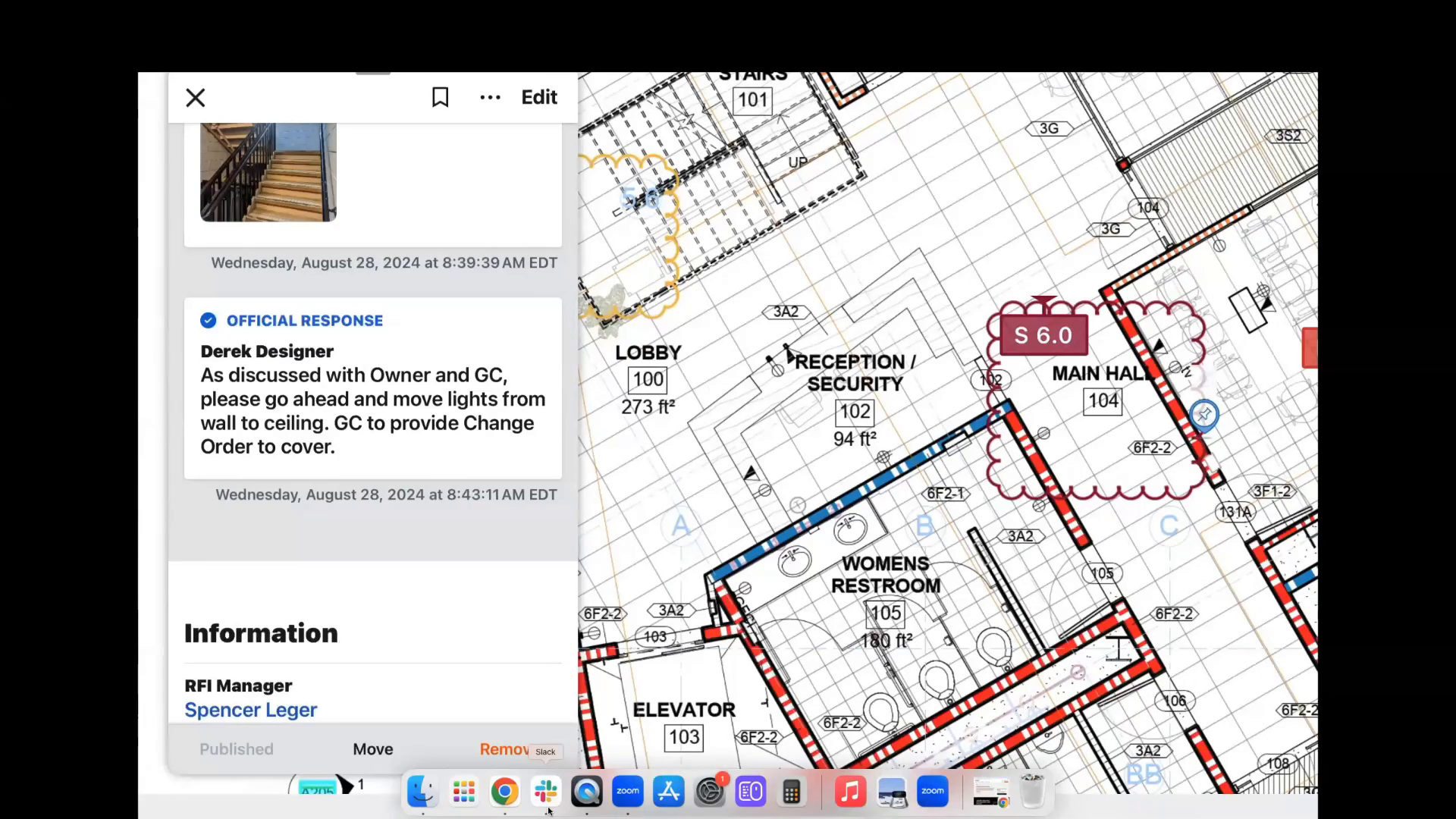This screenshot has width=1456, height=819.
Task: Open the stairway photo attachment
Action: click(267, 171)
